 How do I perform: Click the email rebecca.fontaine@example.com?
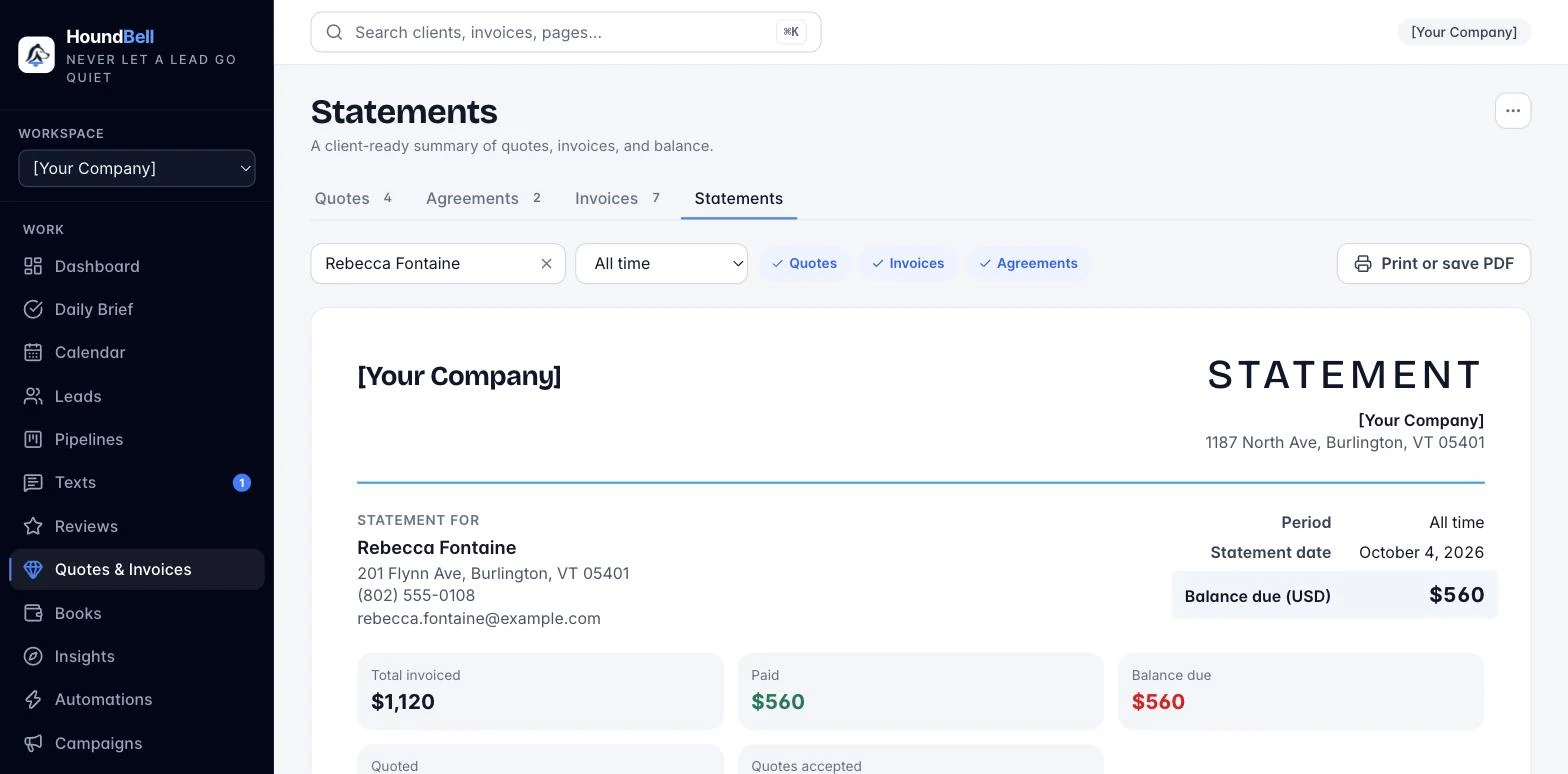[479, 618]
